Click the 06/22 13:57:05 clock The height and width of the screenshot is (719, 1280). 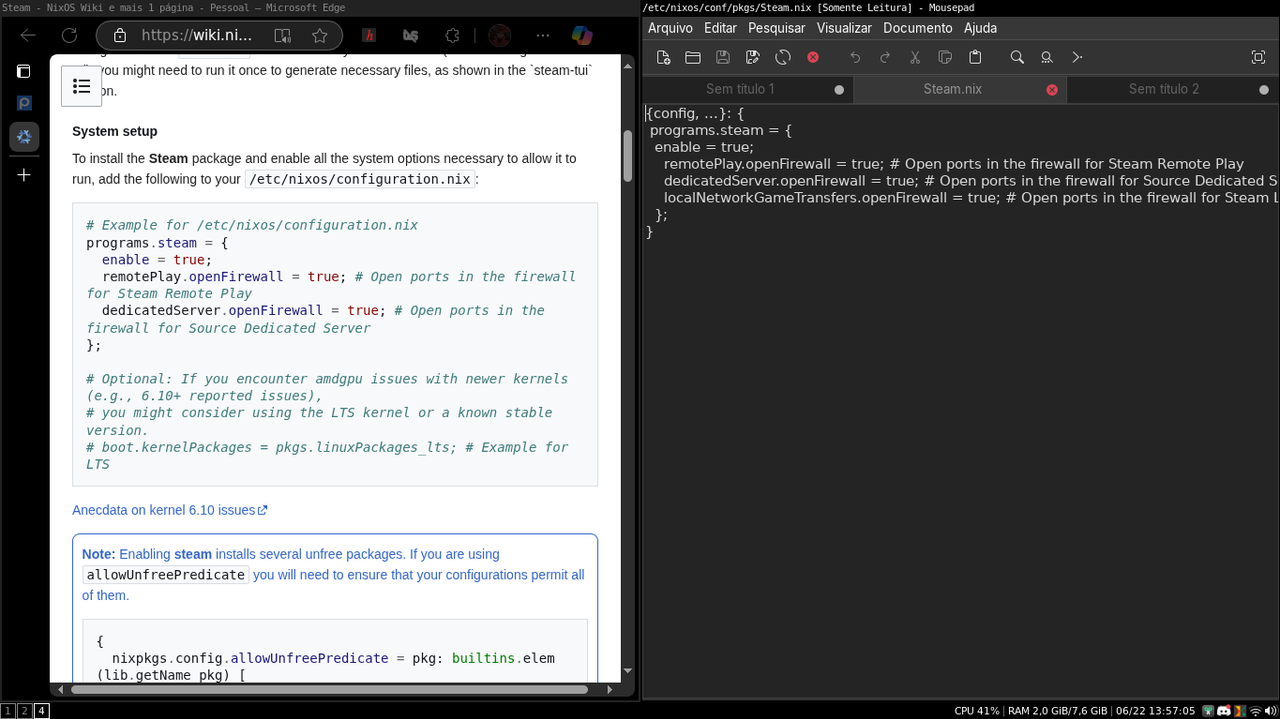click(1155, 711)
